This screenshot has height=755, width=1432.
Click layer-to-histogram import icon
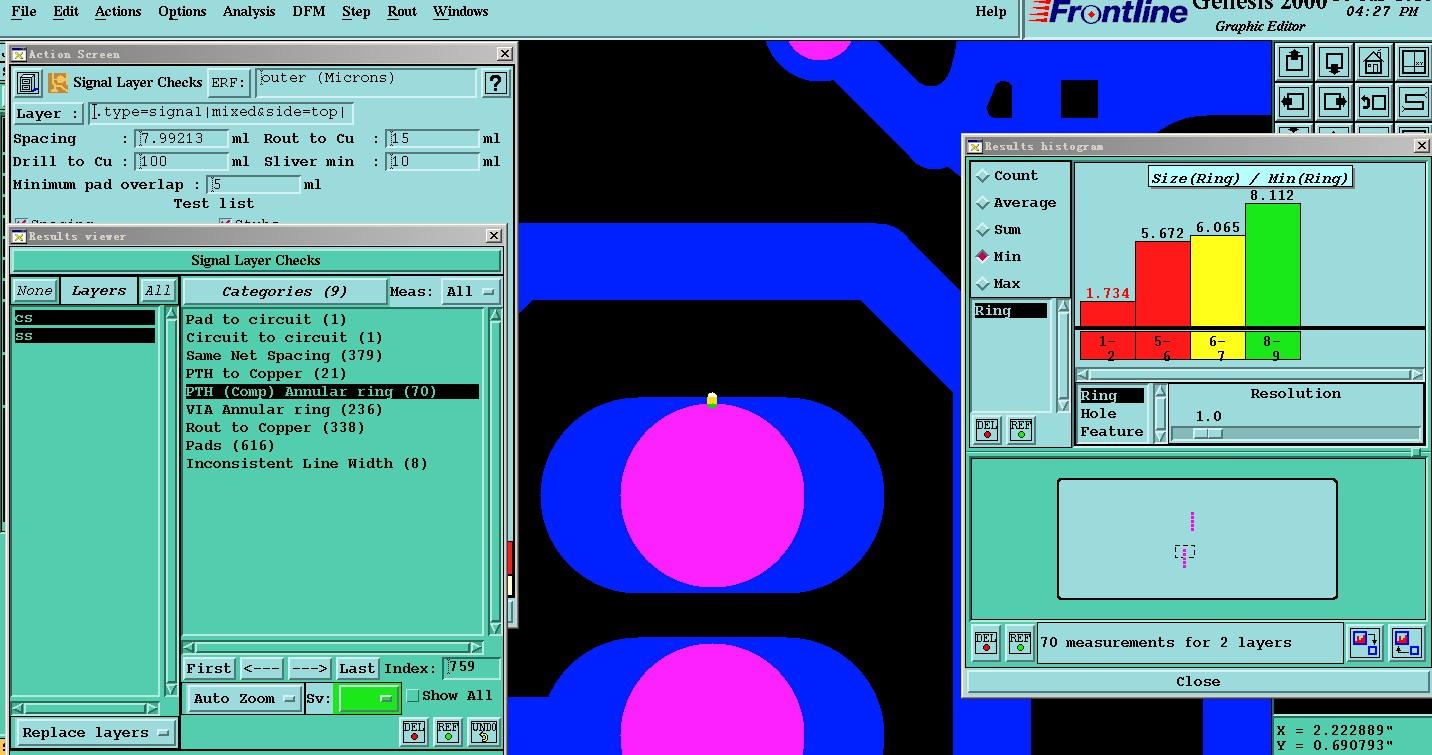[x=1406, y=642]
